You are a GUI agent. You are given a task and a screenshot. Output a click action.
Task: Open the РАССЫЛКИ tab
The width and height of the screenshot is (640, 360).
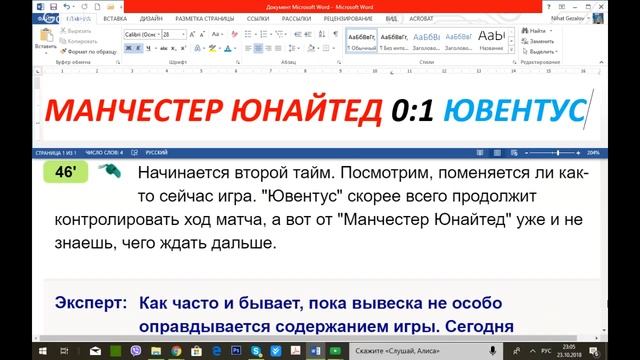(x=296, y=19)
